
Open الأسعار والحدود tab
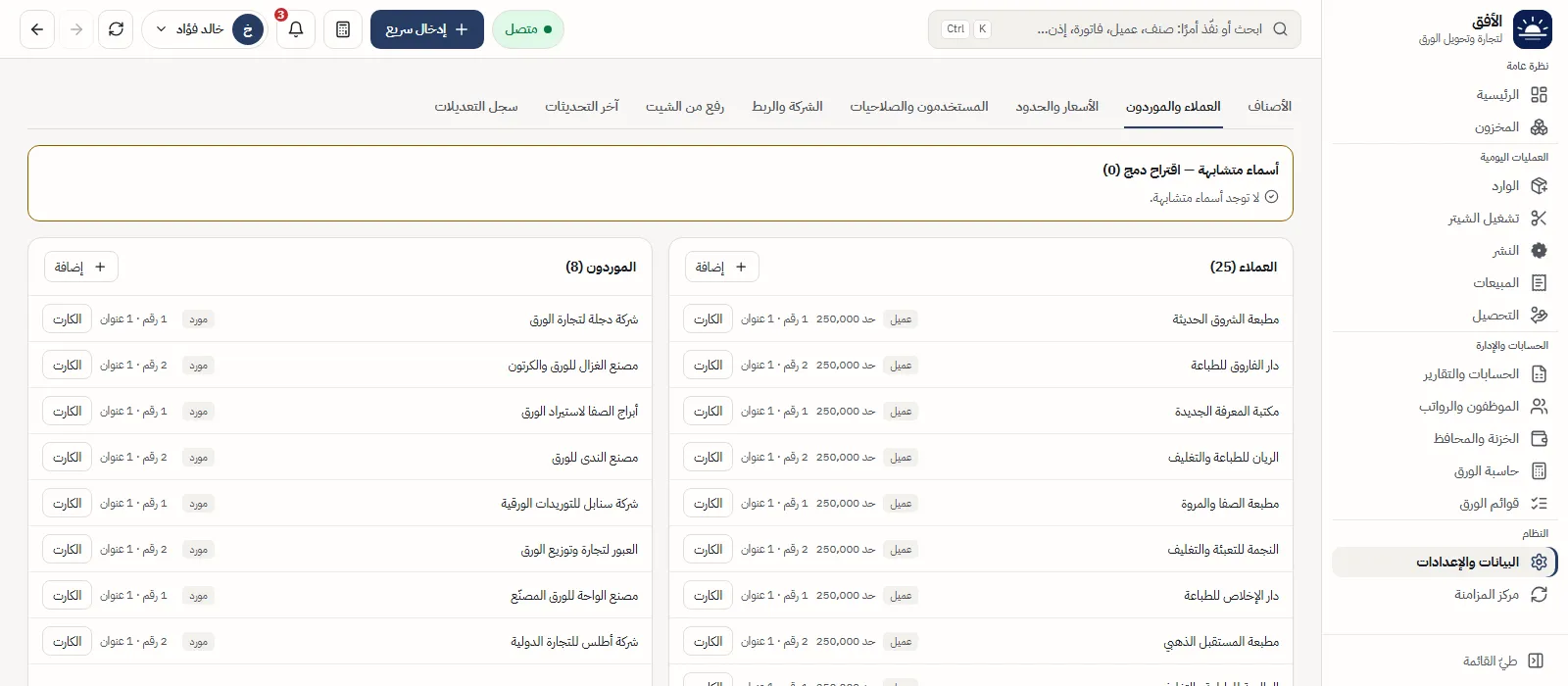[1056, 106]
